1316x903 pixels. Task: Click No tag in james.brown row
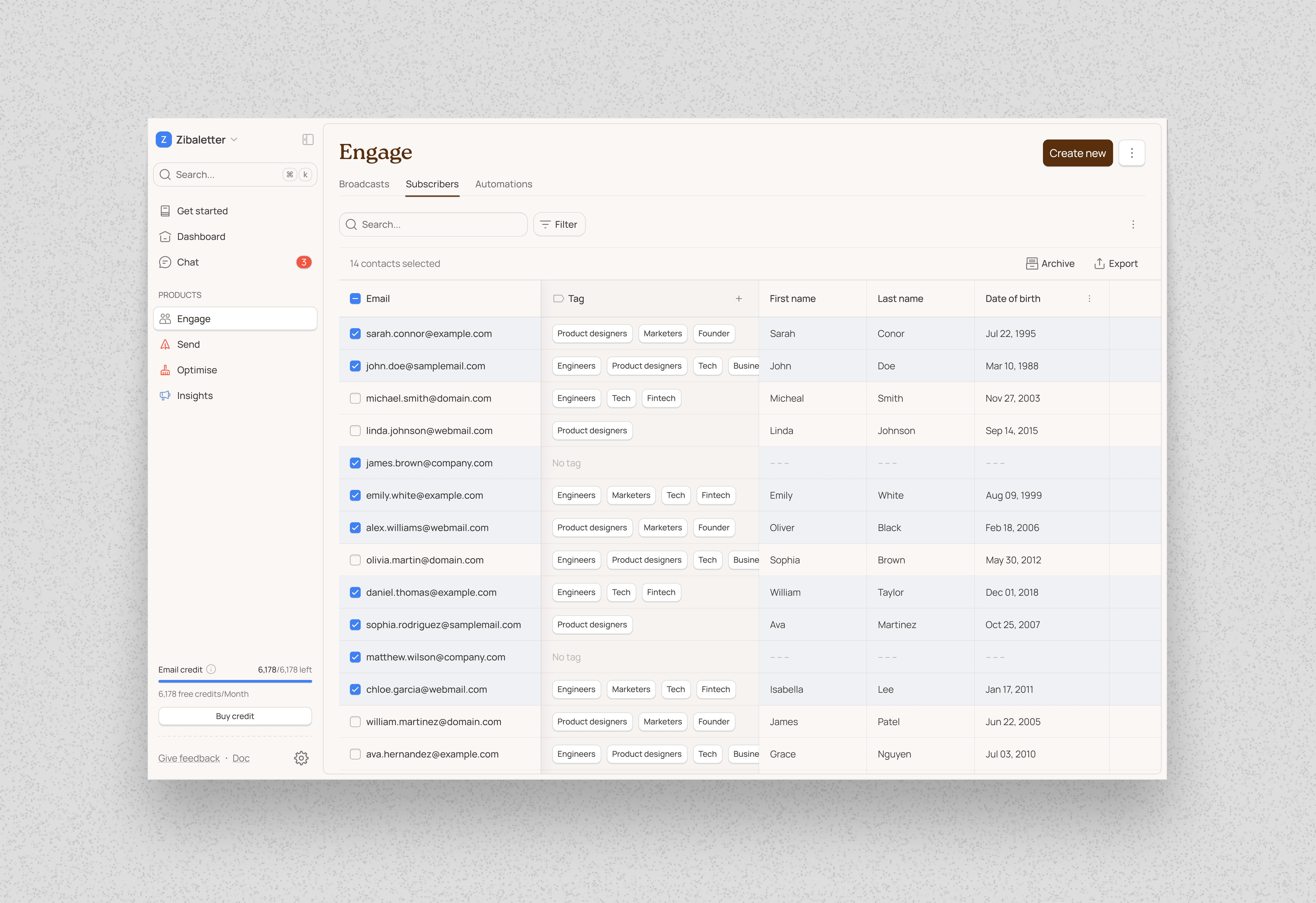(566, 463)
